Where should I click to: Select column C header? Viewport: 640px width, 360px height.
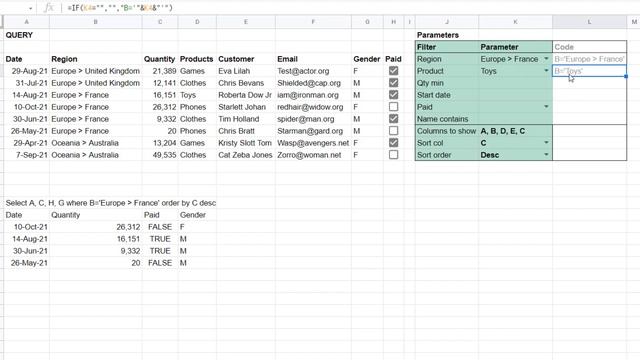click(x=160, y=22)
